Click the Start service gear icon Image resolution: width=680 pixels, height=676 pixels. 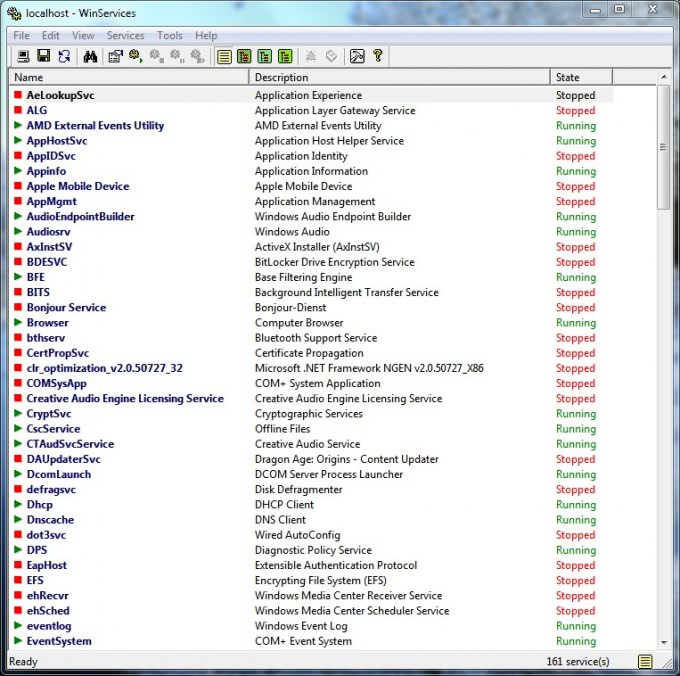click(135, 56)
